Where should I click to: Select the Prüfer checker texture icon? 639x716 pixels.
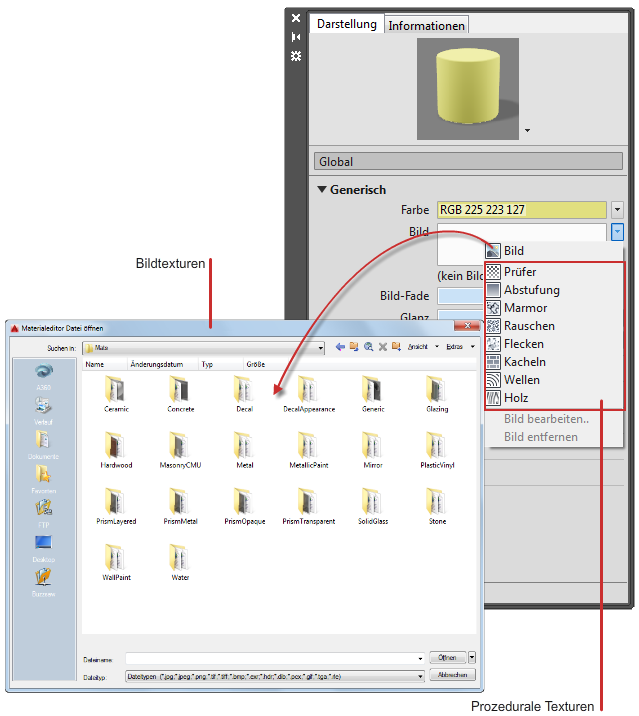pos(493,272)
